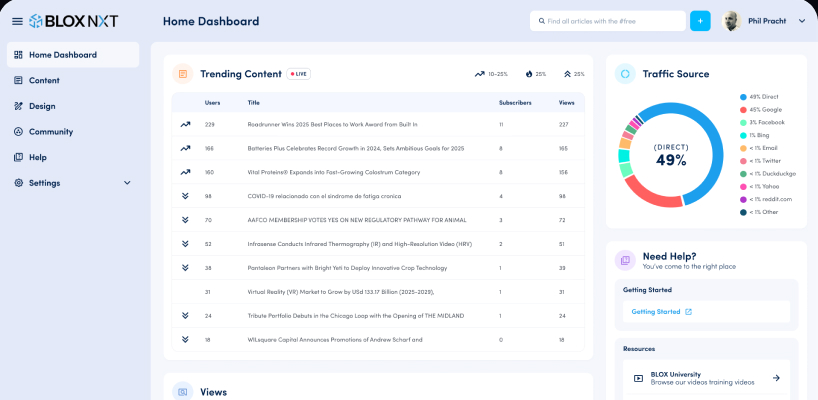Expand the user menu chevron
Image resolution: width=818 pixels, height=400 pixels.
click(x=802, y=21)
